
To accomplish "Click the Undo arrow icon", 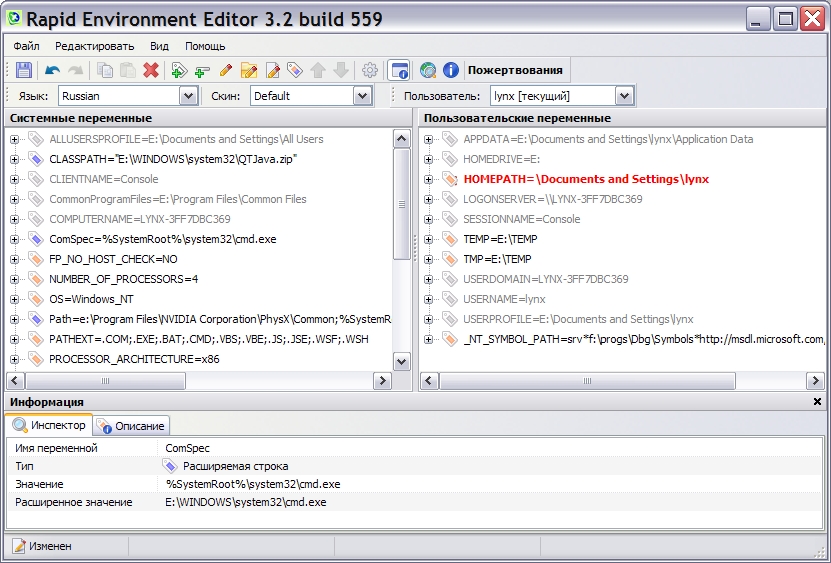I will click(52, 70).
